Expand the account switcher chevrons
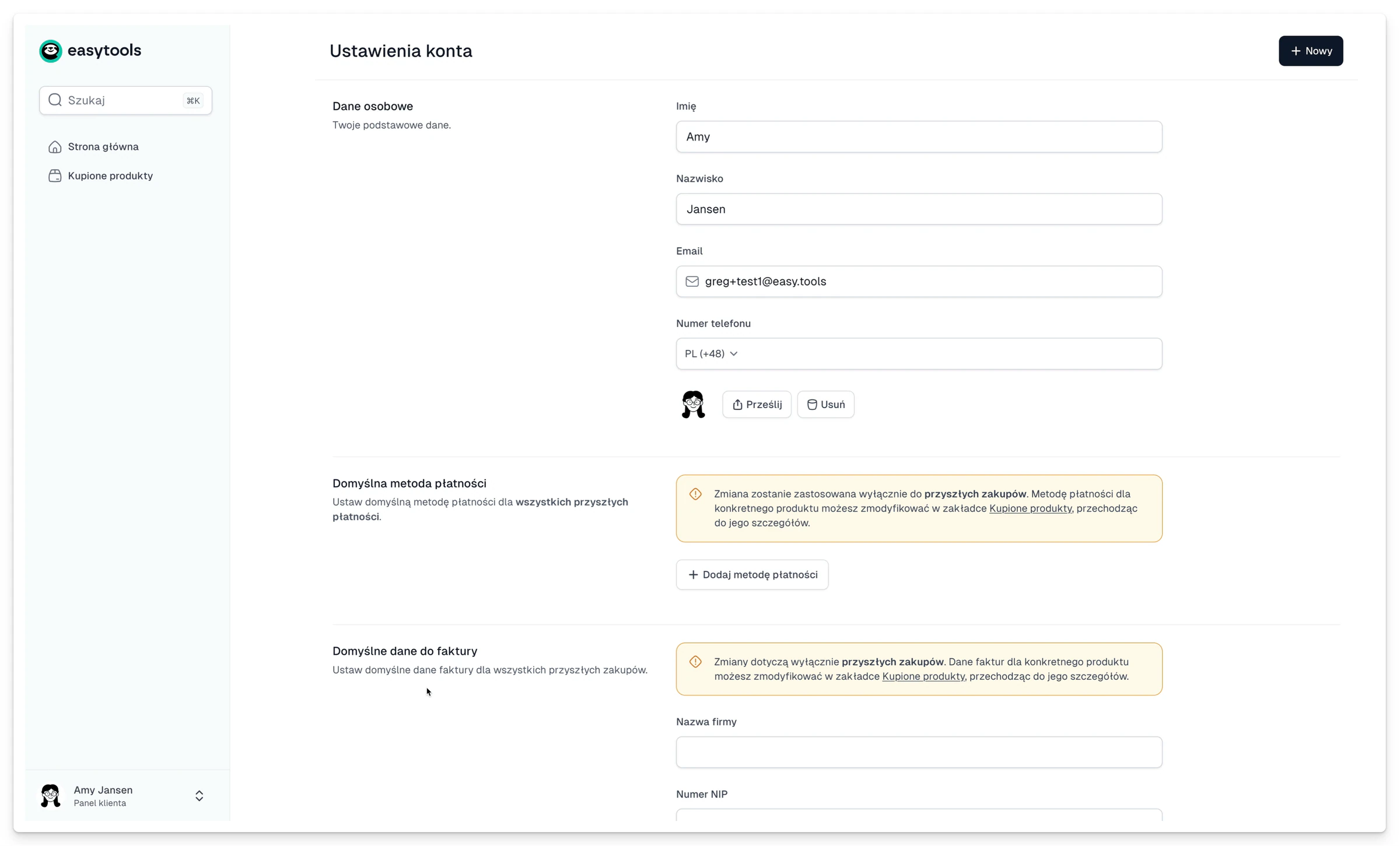 [x=199, y=796]
